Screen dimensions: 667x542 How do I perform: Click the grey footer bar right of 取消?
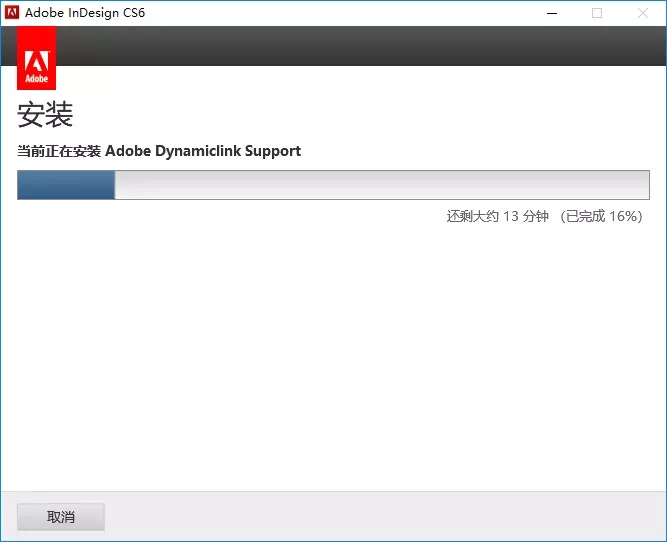(380, 517)
